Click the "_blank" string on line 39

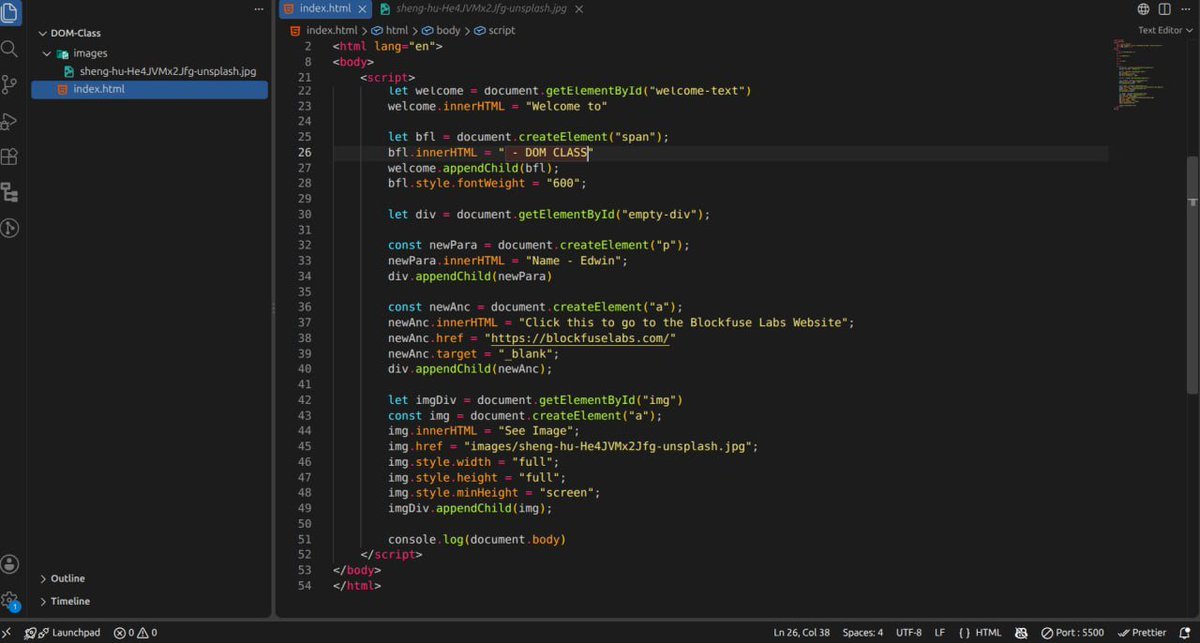tap(524, 353)
